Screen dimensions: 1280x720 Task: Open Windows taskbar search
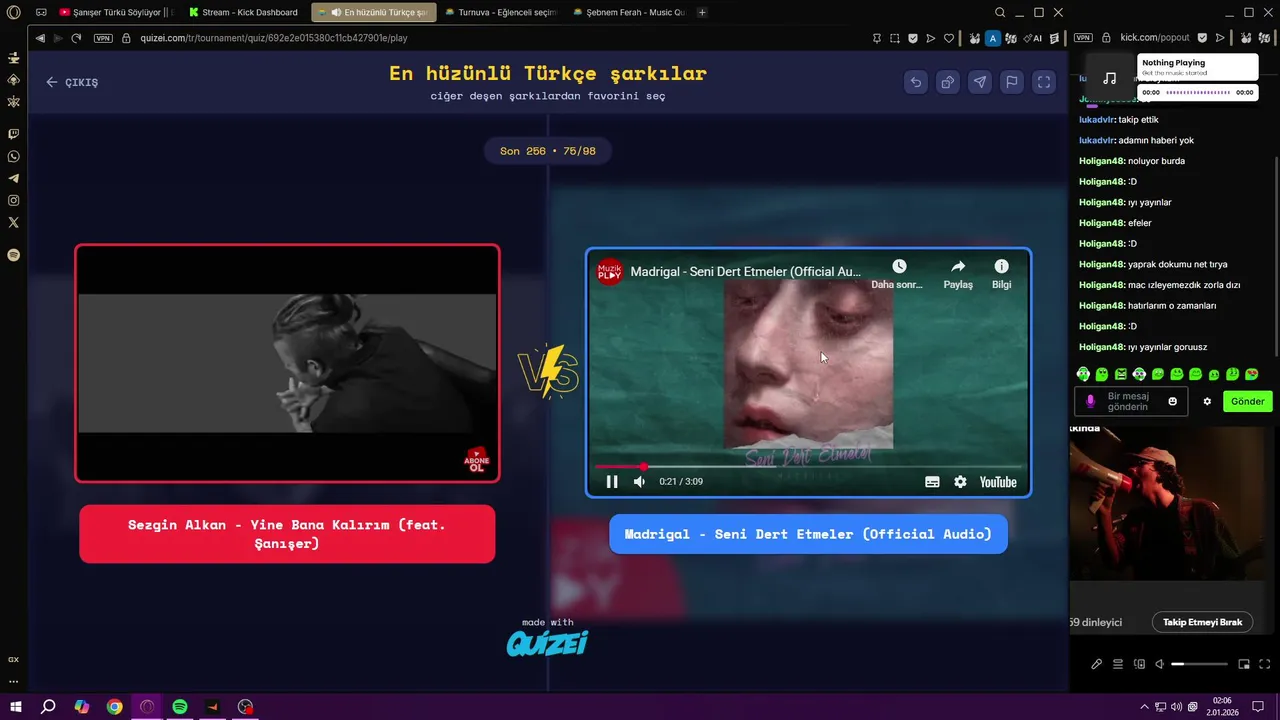48,706
